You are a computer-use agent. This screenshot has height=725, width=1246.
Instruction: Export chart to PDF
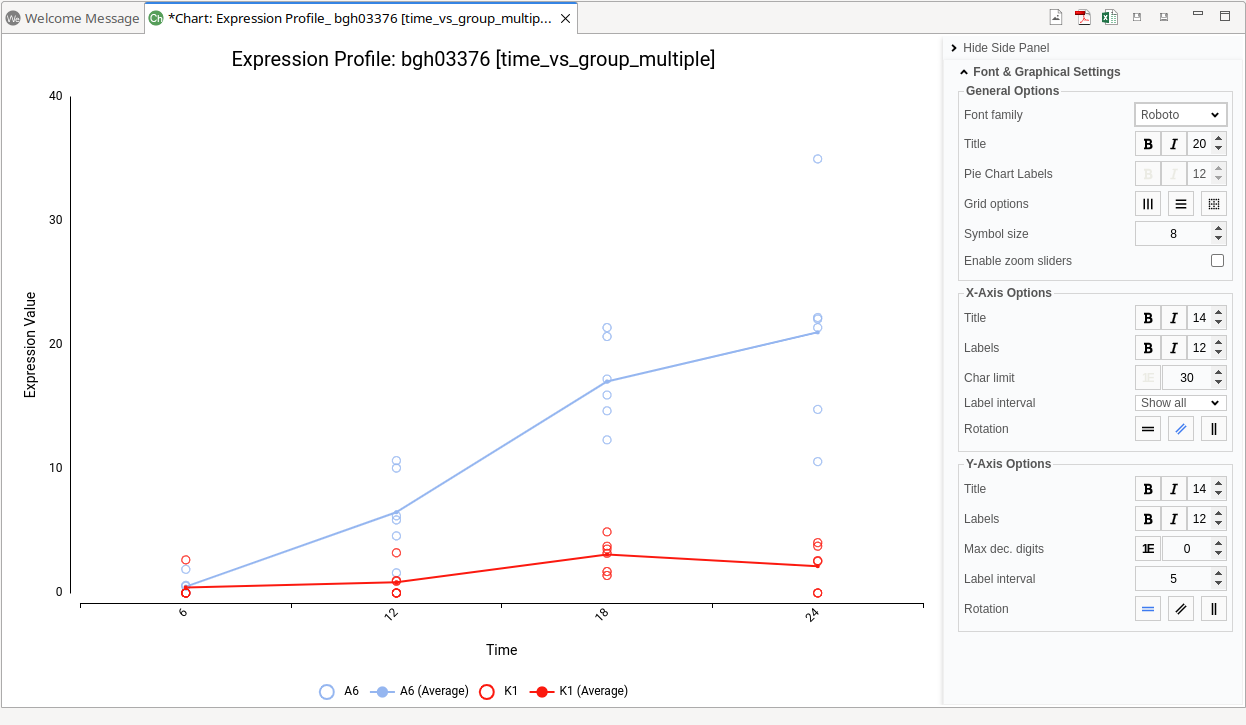tap(1082, 17)
